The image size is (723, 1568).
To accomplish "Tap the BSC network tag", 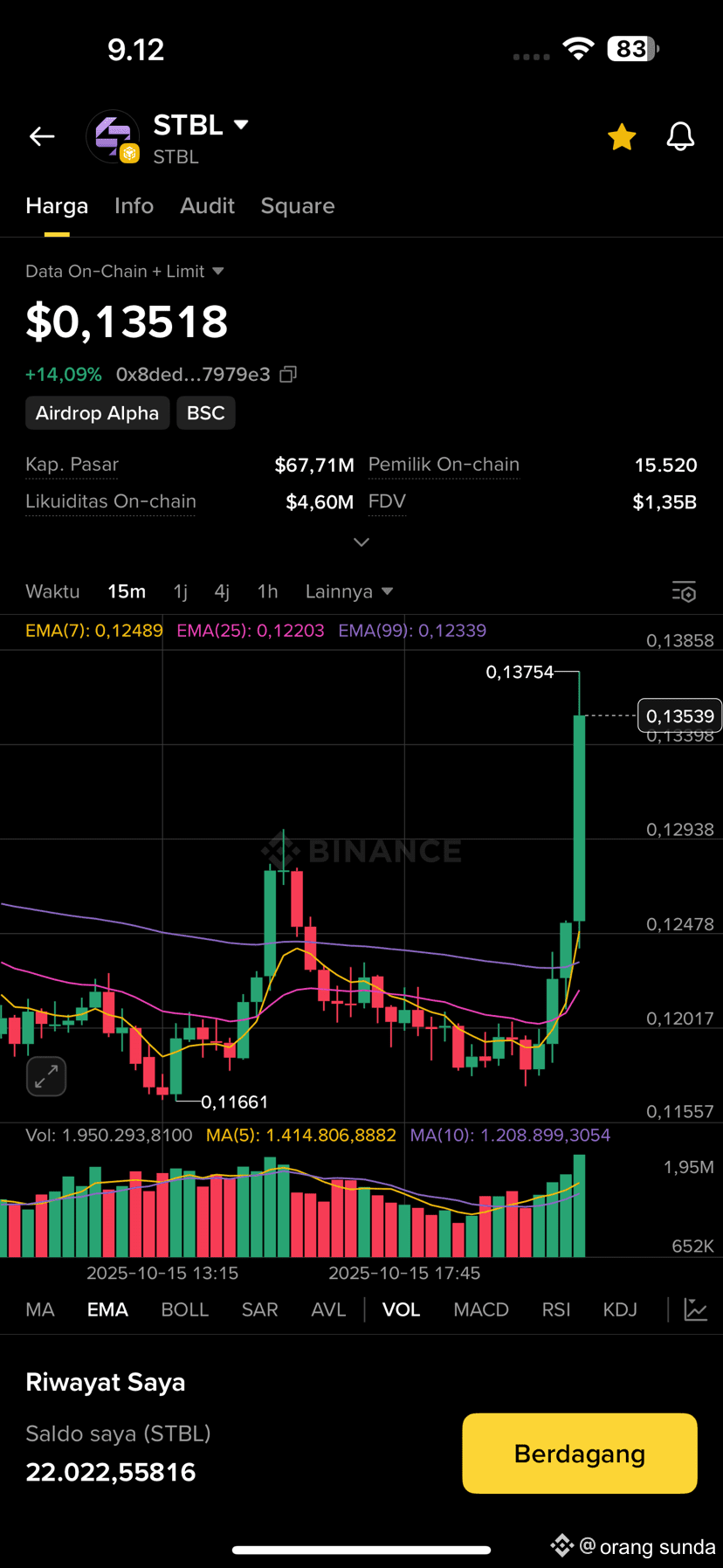I will tap(206, 413).
